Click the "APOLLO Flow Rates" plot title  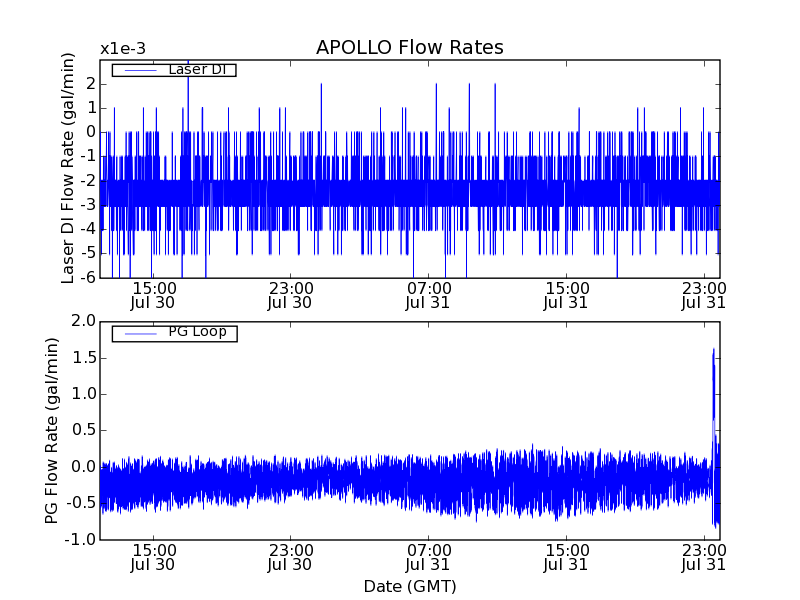[410, 47]
